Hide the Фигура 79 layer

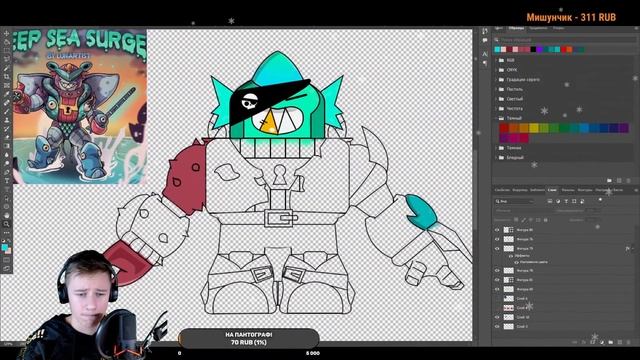coord(497,249)
